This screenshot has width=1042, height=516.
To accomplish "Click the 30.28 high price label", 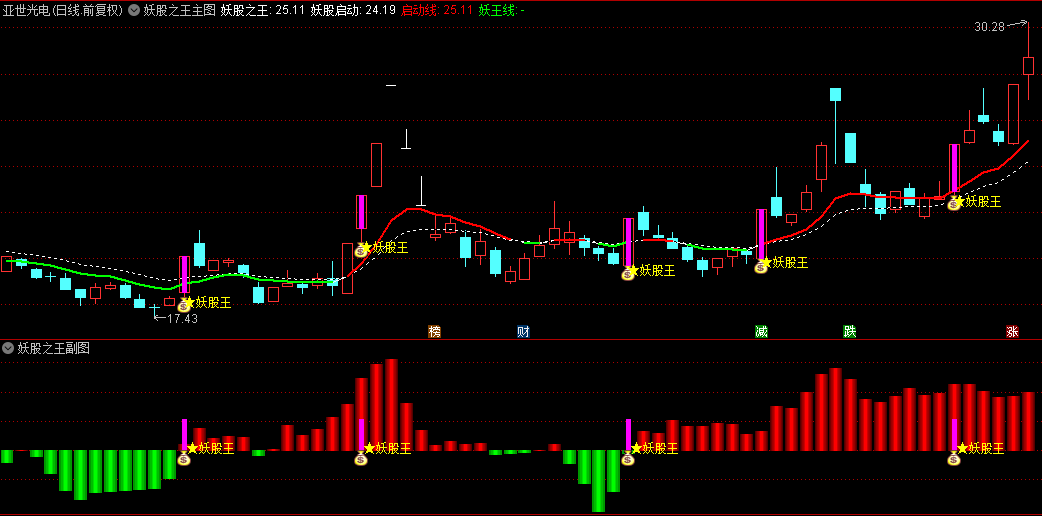I will [x=989, y=27].
